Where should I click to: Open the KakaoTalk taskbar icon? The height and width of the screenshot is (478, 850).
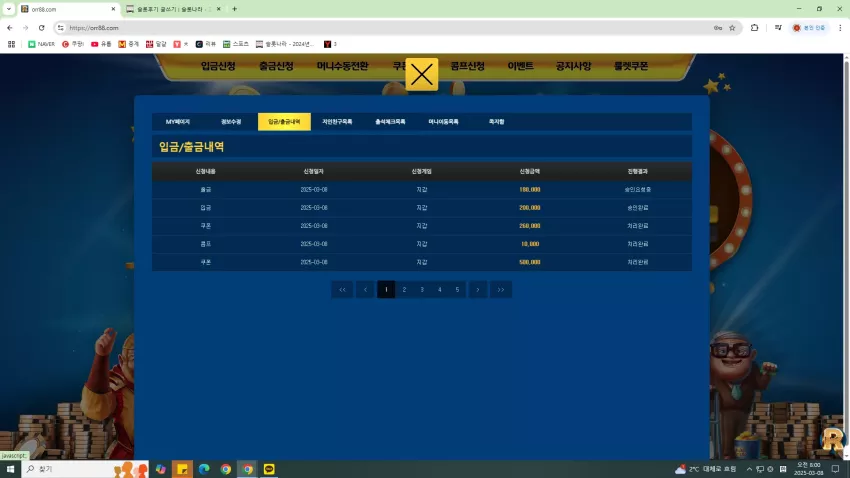click(269, 469)
